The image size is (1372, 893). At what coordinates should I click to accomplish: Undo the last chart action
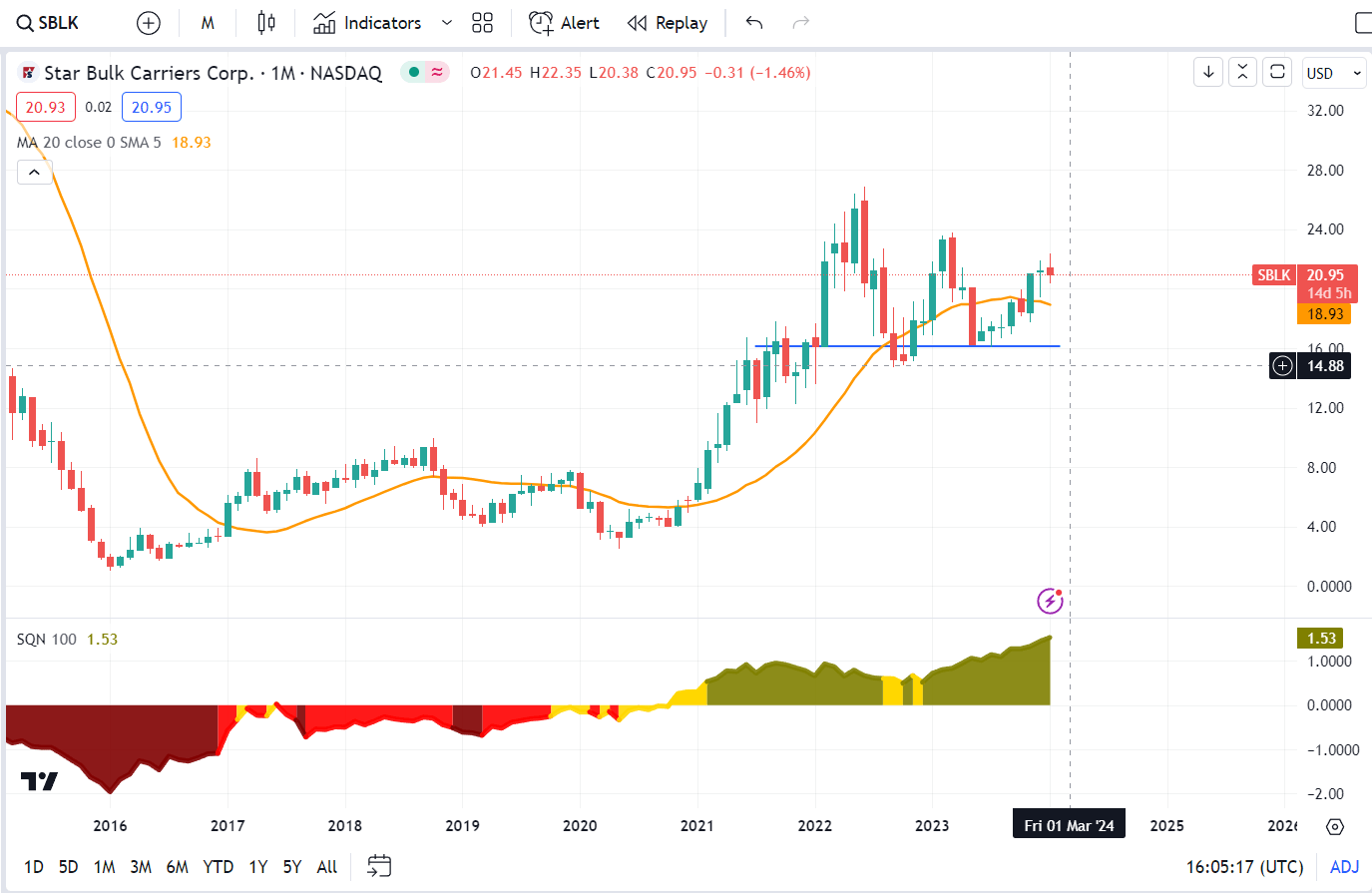(753, 22)
